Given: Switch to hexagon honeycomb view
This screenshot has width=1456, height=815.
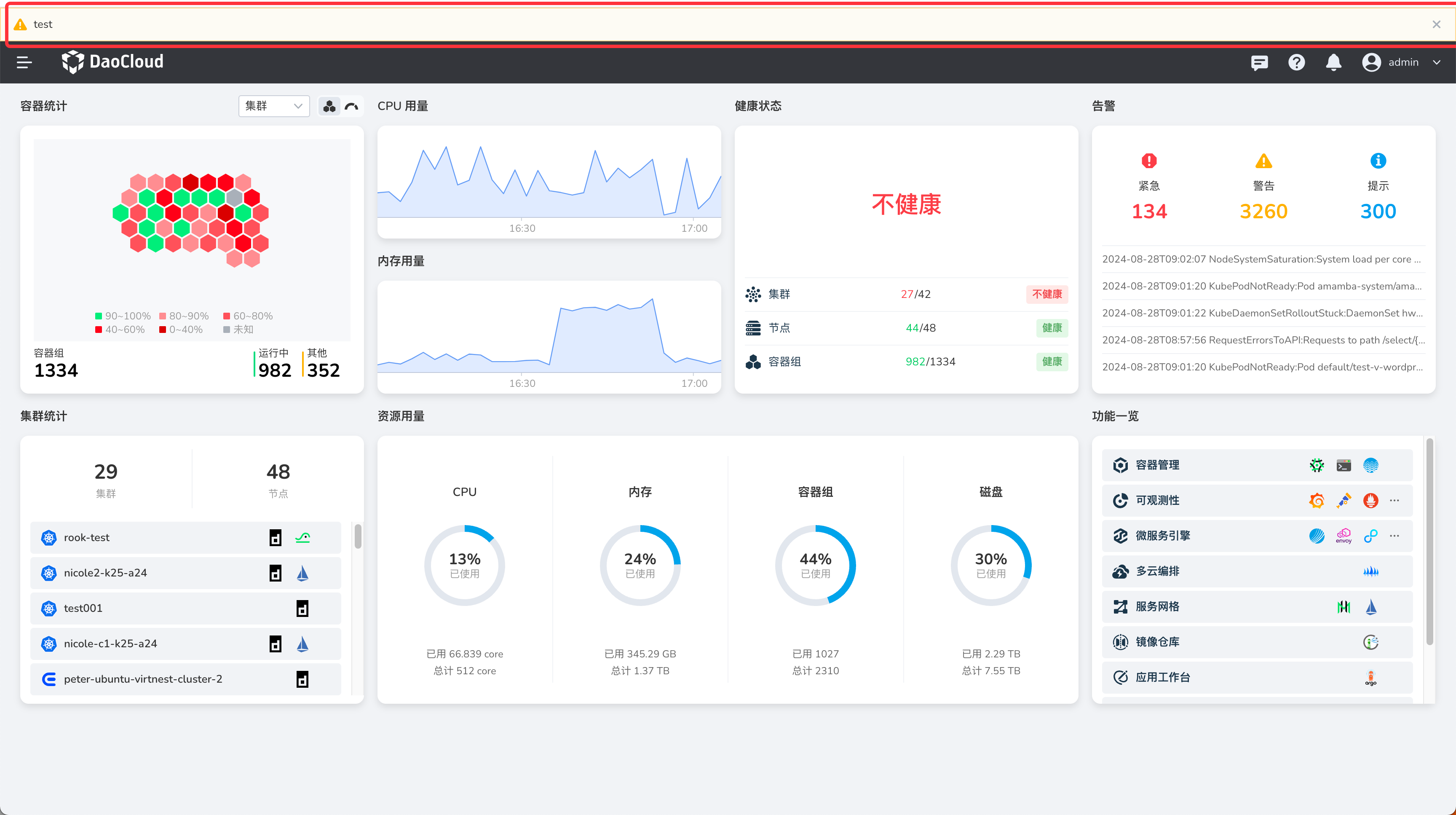Looking at the screenshot, I should [329, 106].
